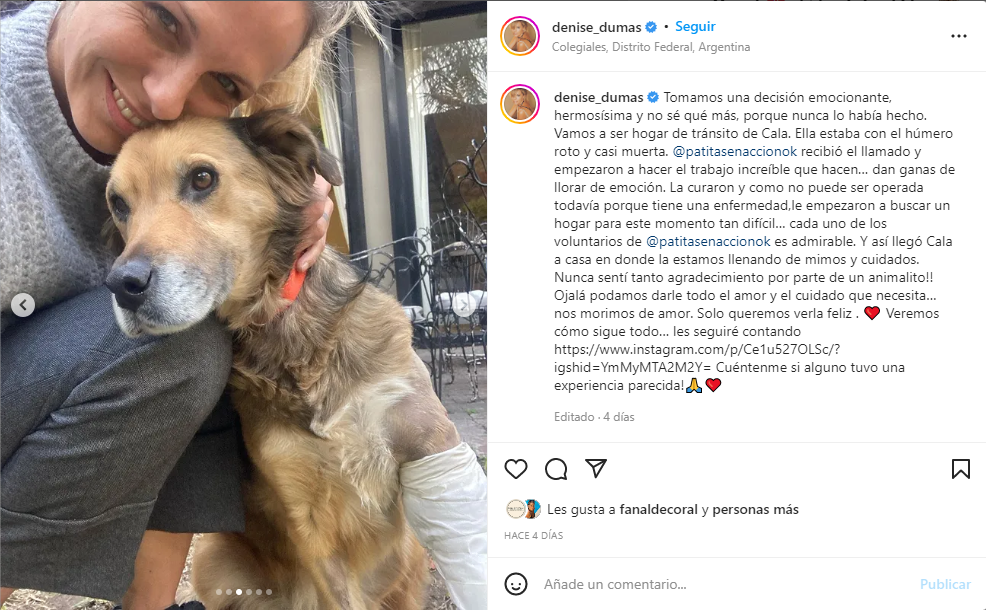
Task: Open denise_dumas profile picture in header
Action: 520,36
